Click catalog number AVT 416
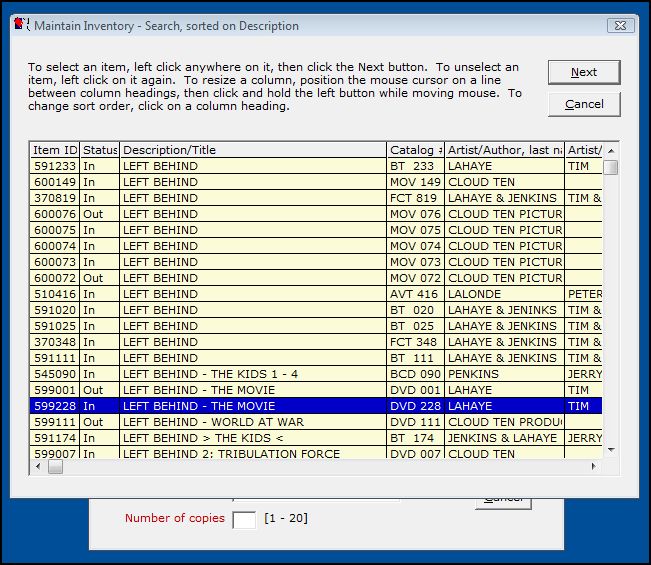The width and height of the screenshot is (651, 565). point(414,294)
